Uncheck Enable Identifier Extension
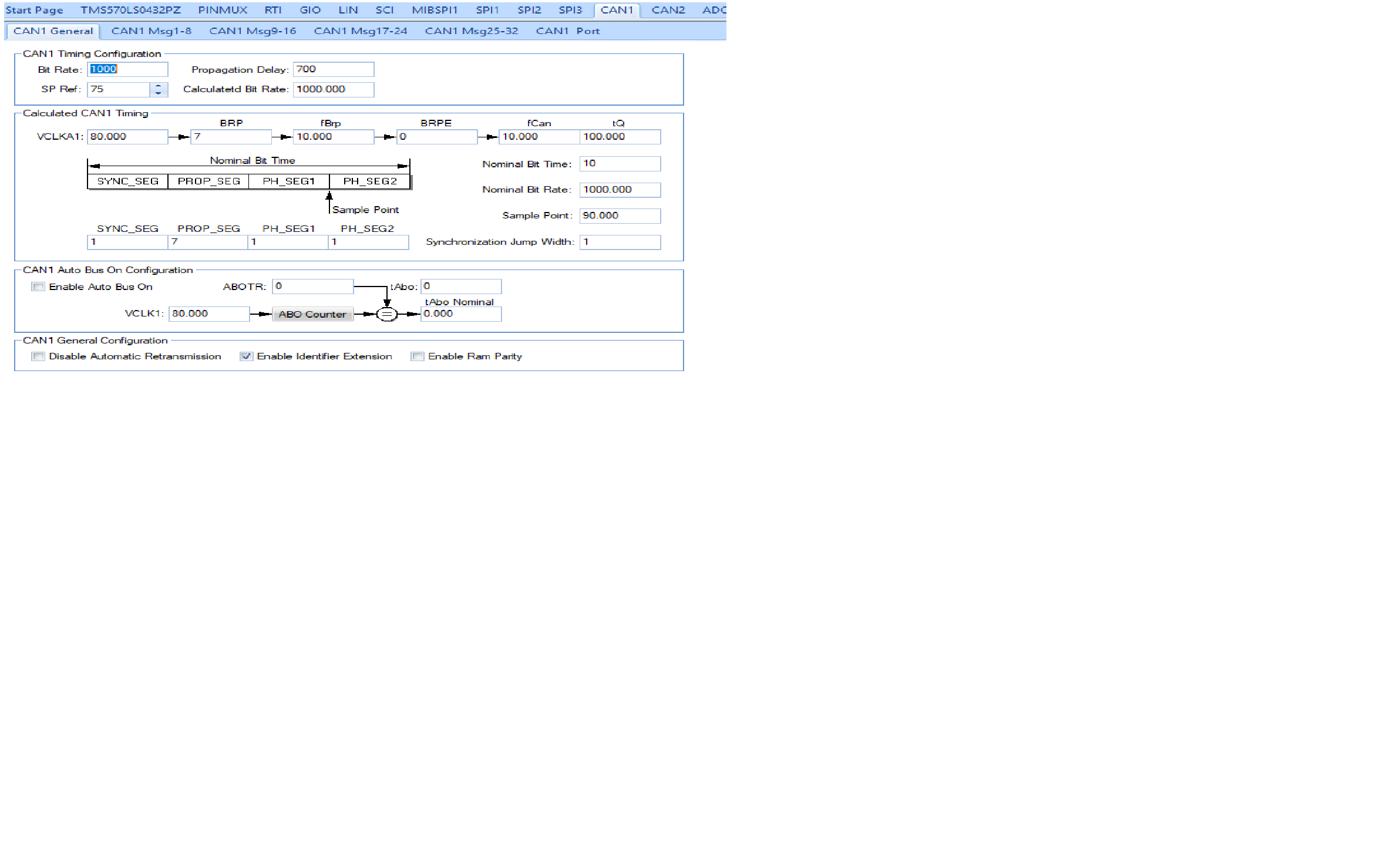 click(x=246, y=356)
